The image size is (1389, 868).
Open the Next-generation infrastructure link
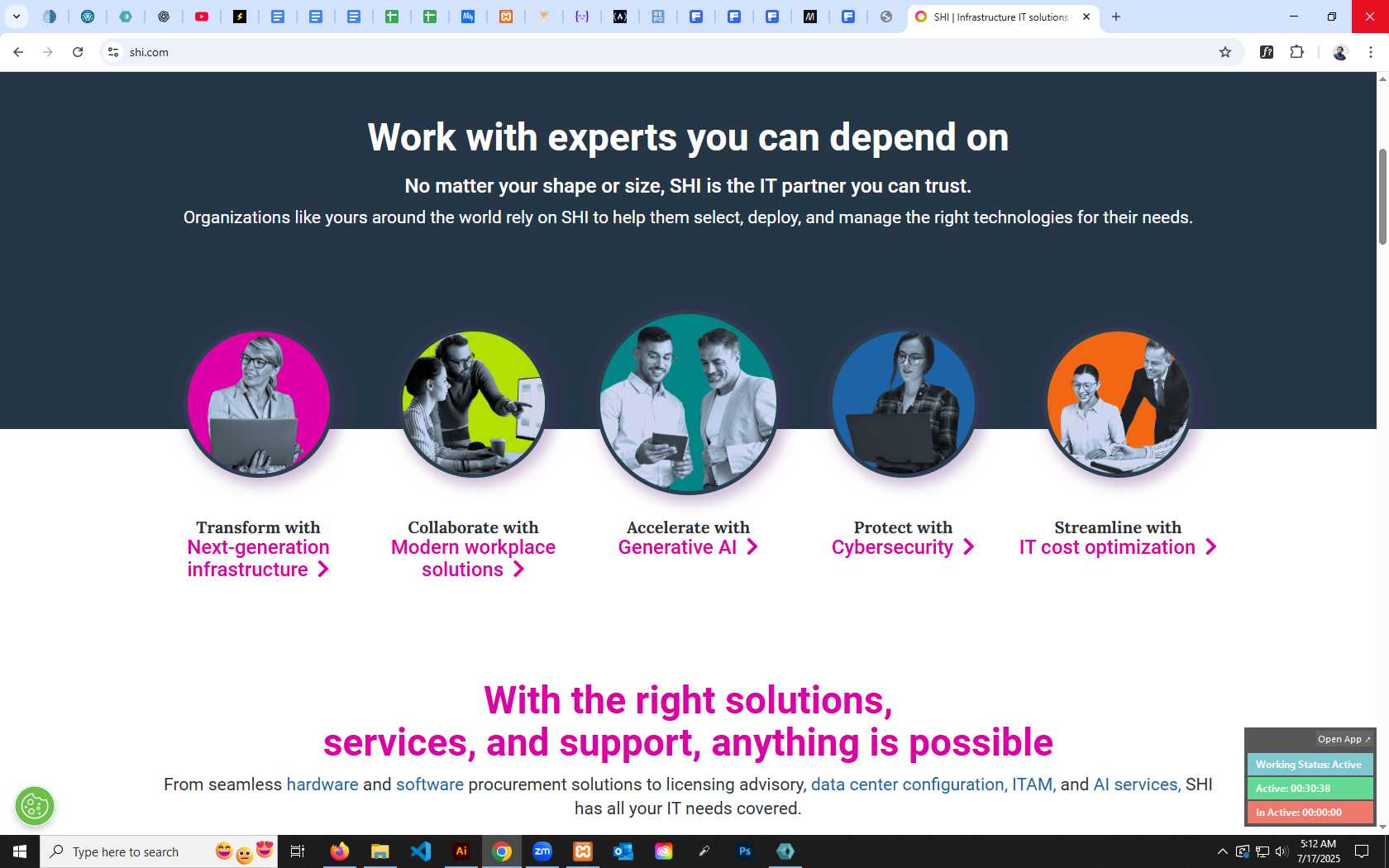[x=258, y=558]
